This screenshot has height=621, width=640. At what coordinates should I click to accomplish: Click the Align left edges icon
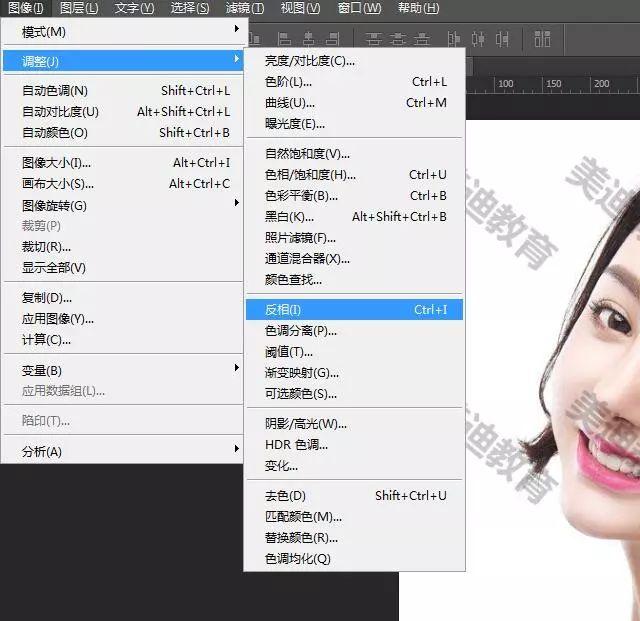pos(284,39)
